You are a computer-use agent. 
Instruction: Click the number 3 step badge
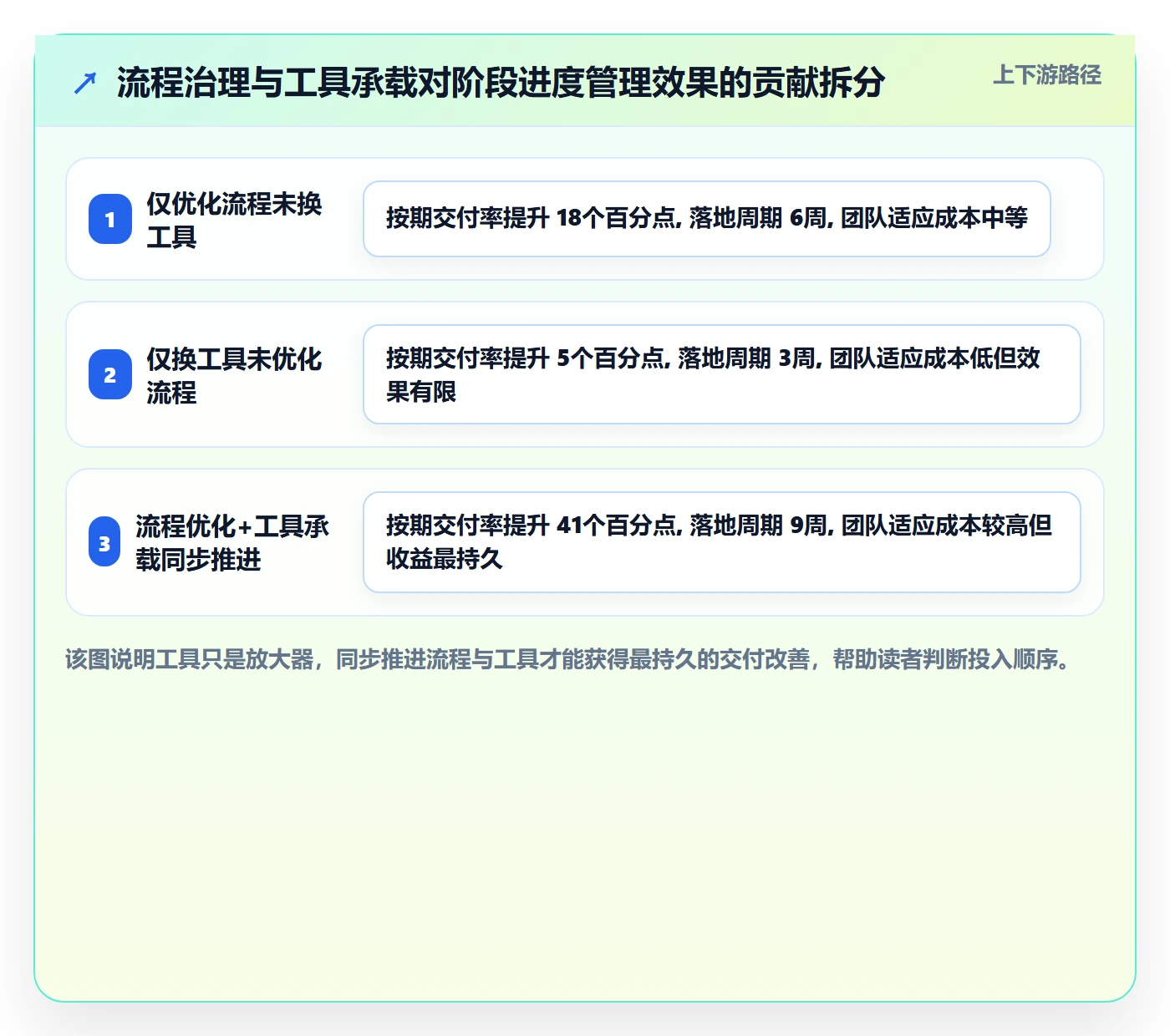[104, 542]
